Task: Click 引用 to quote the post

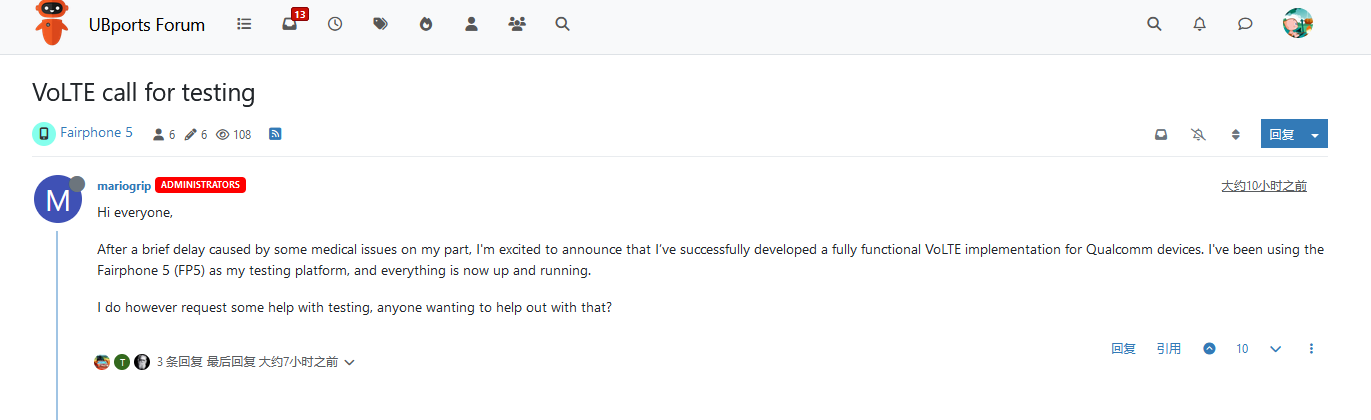Action: 1168,349
